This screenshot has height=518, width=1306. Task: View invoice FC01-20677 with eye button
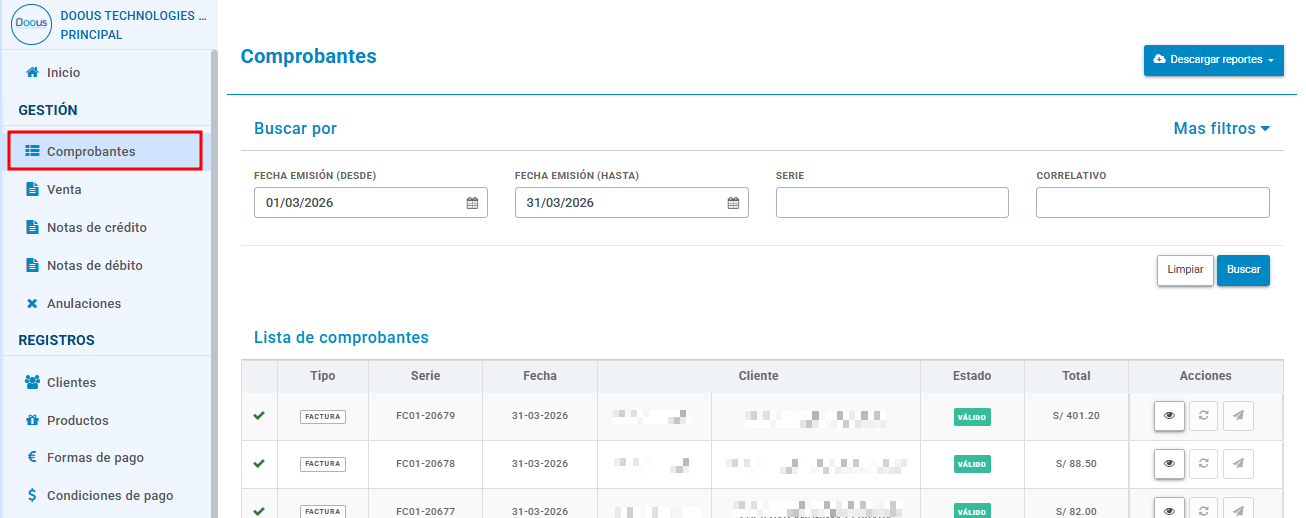[1169, 508]
